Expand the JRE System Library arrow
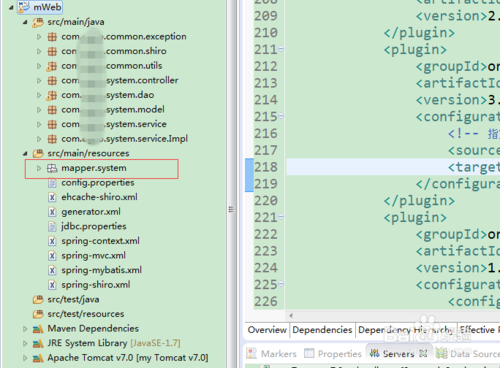500x368 pixels. (25, 343)
